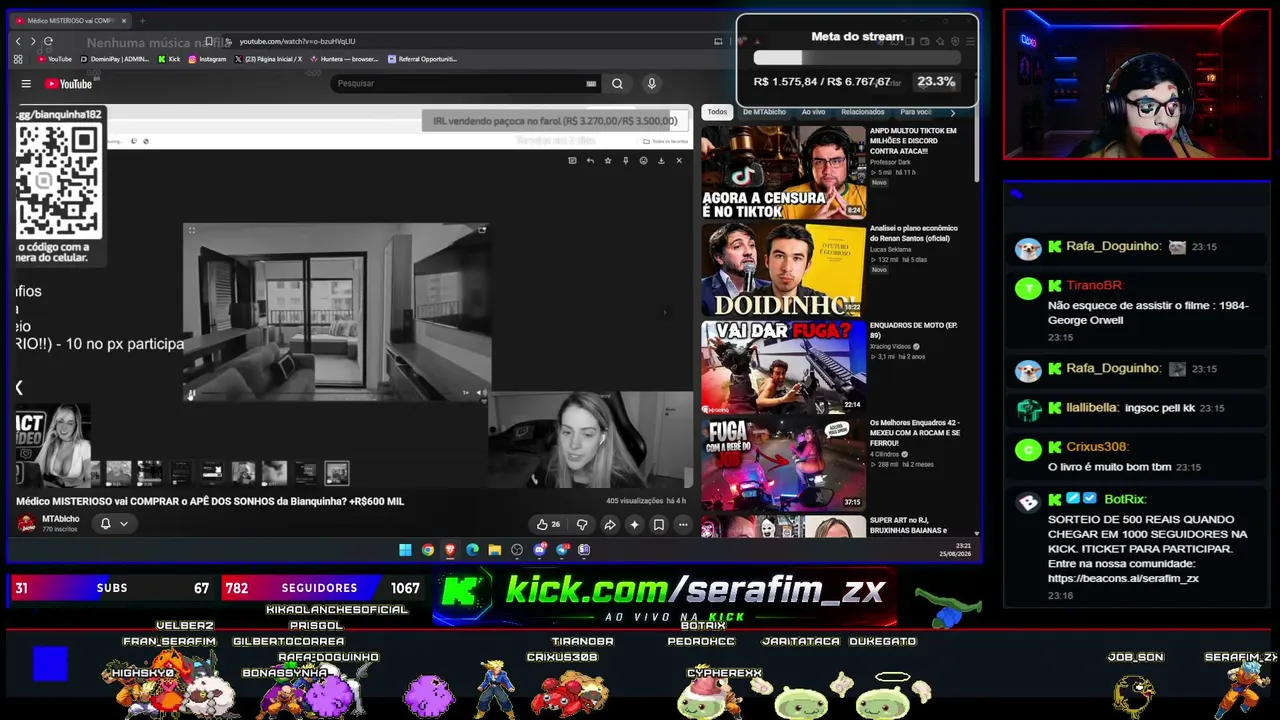
Task: Open File Explorer from the taskbar
Action: (x=495, y=549)
